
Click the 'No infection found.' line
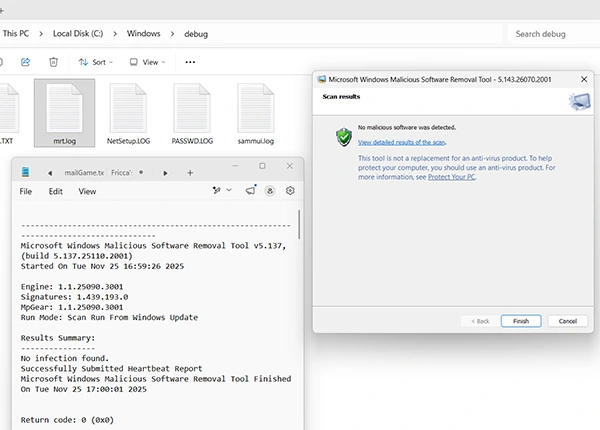point(65,358)
